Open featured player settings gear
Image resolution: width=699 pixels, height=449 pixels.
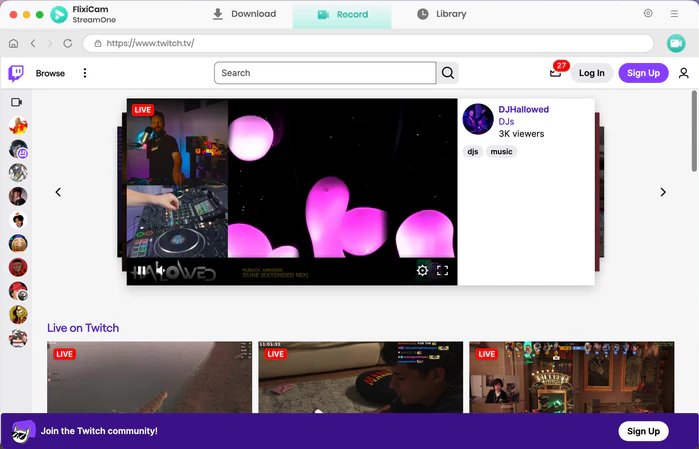point(422,270)
